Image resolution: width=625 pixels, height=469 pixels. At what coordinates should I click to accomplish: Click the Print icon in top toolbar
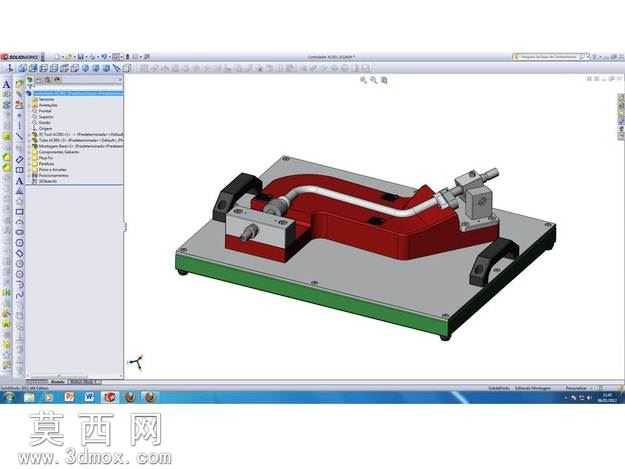pyautogui.click(x=92, y=57)
